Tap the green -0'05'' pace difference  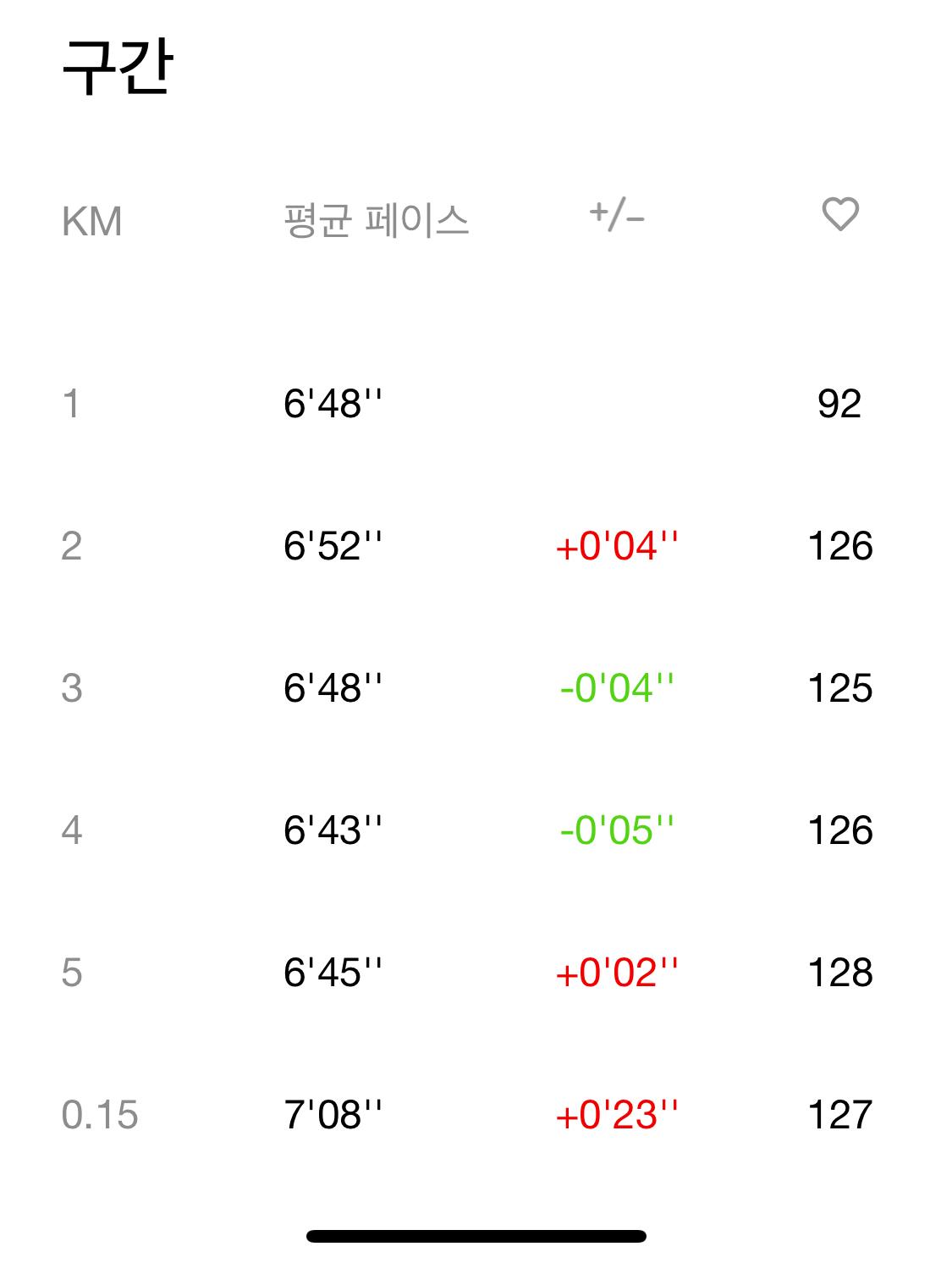click(617, 830)
